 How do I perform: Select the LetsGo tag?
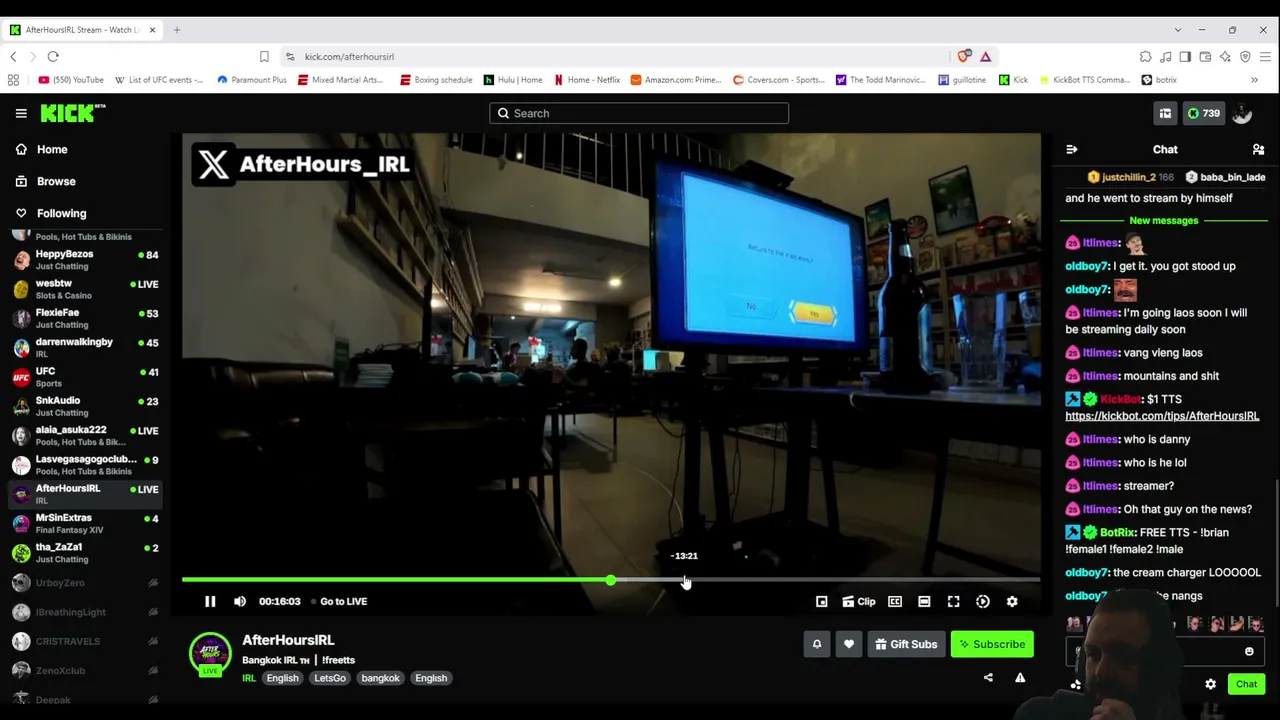click(x=330, y=678)
